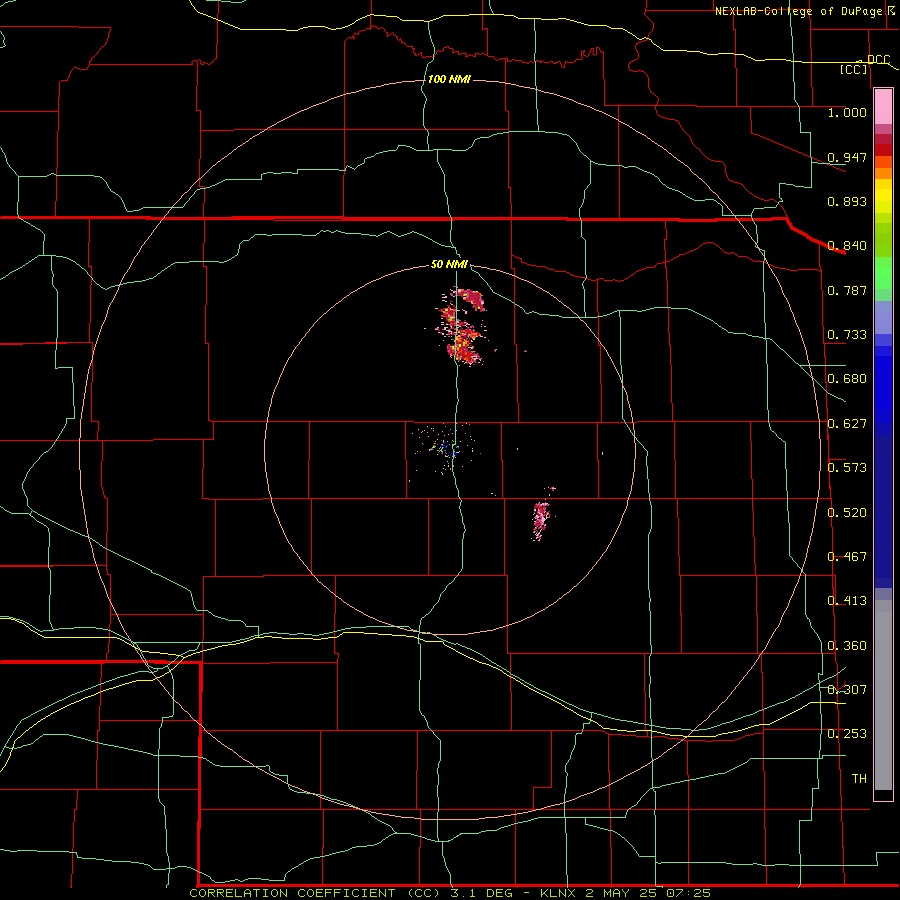
Task: Select the periwinkle segment of color bar
Action: pyautogui.click(x=883, y=317)
